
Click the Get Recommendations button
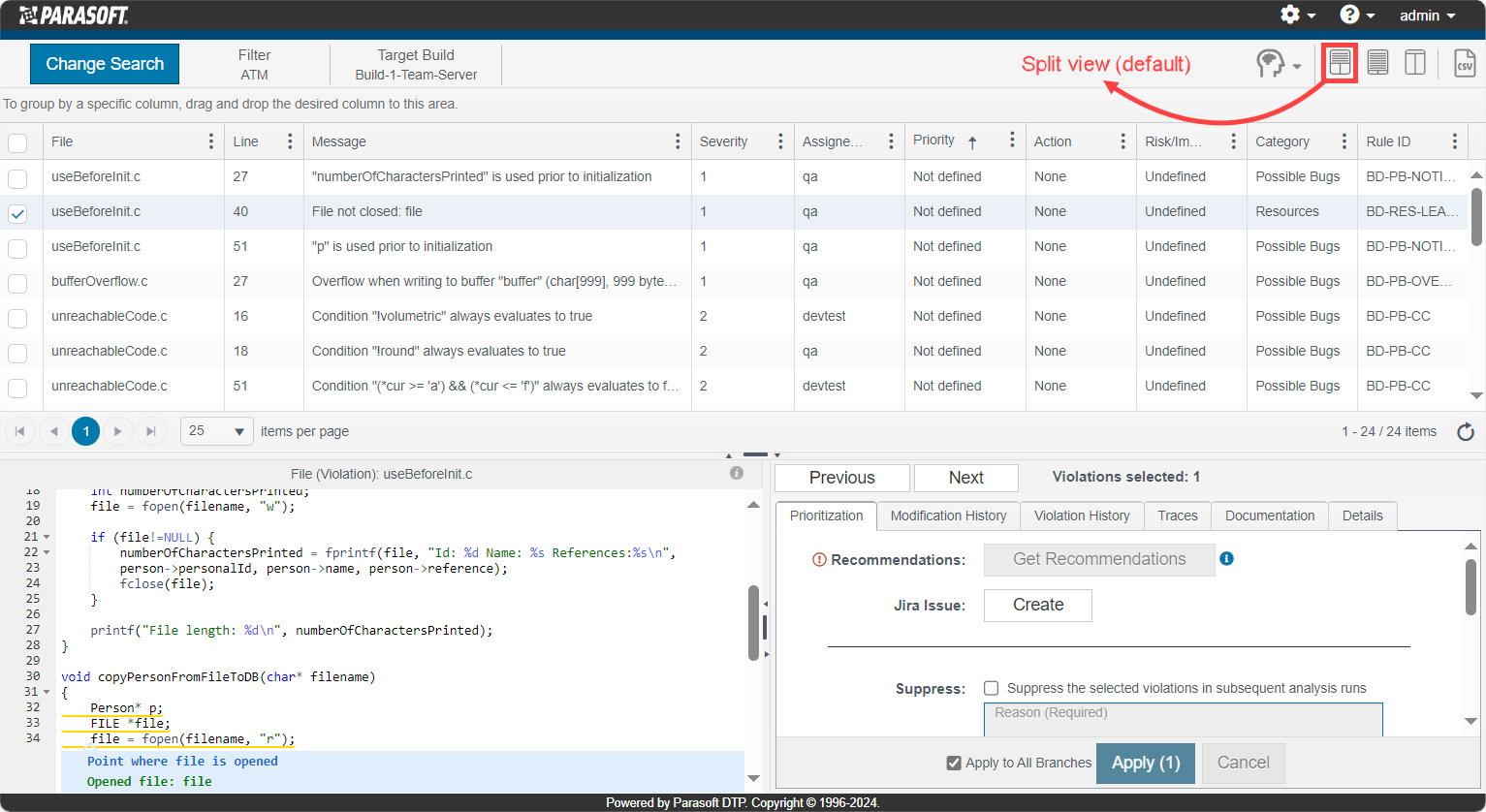(x=1099, y=559)
